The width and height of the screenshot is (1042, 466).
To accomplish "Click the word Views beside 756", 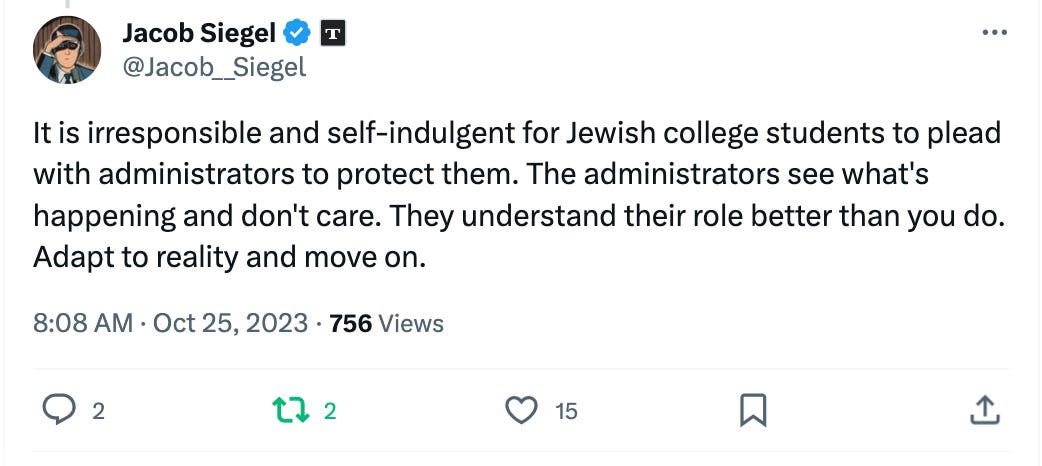I will click(411, 324).
